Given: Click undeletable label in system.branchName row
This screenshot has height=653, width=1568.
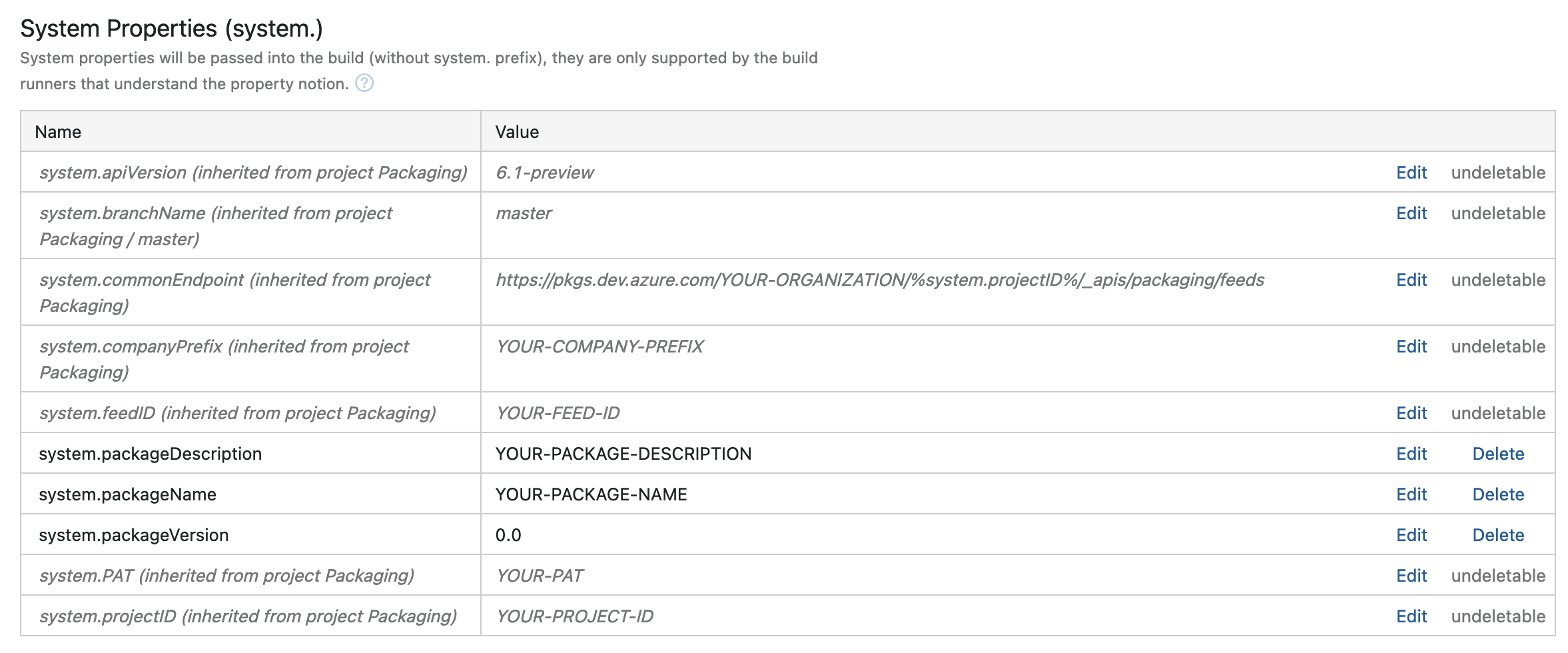Looking at the screenshot, I should click(x=1498, y=213).
